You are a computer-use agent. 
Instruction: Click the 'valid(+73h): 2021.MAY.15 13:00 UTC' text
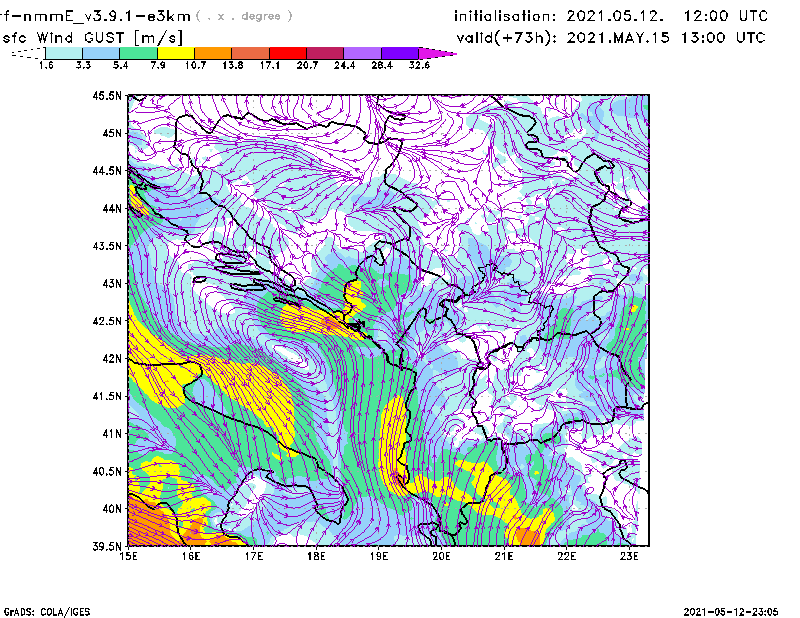pos(611,38)
